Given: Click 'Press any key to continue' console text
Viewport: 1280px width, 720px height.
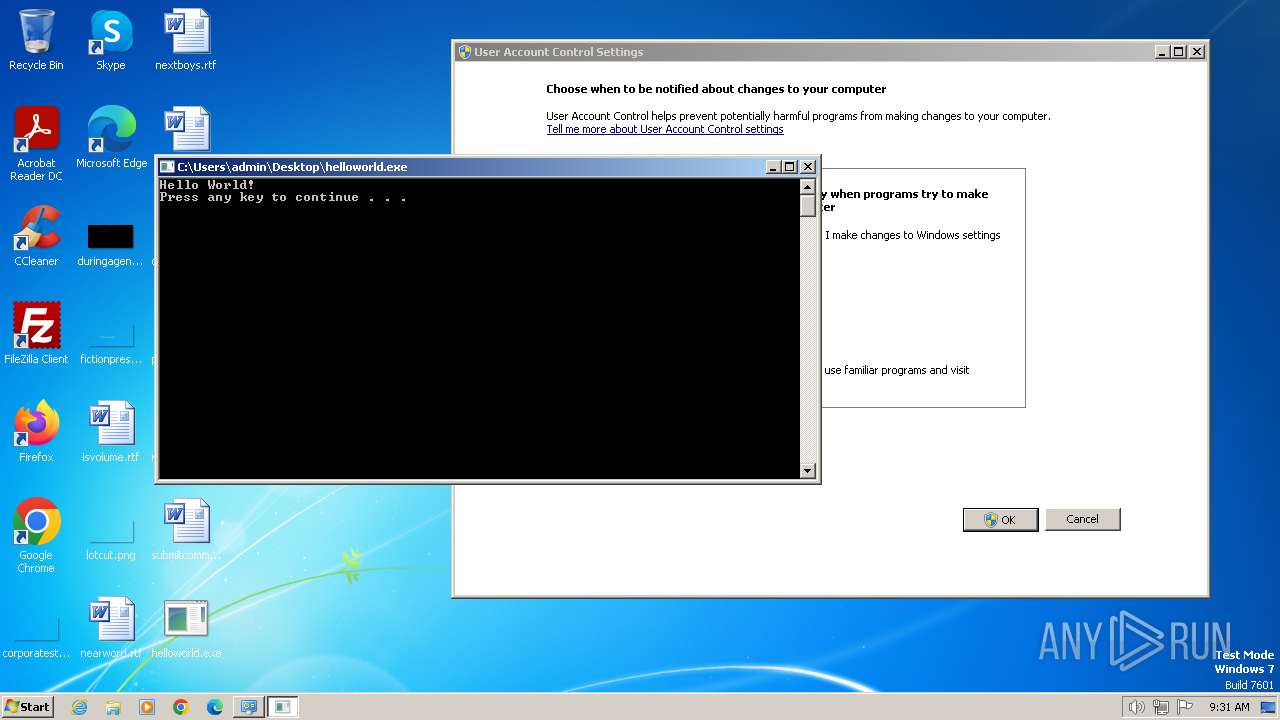Looking at the screenshot, I should coord(283,198).
